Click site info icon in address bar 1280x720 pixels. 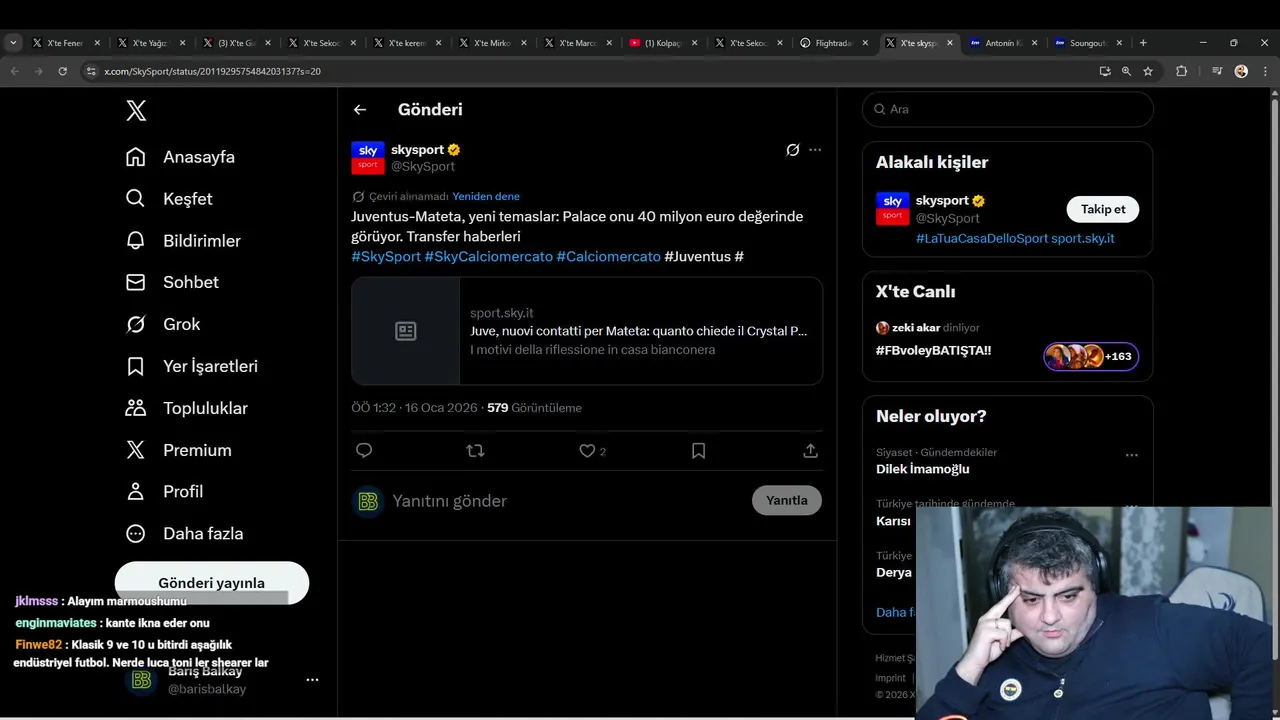coord(91,71)
